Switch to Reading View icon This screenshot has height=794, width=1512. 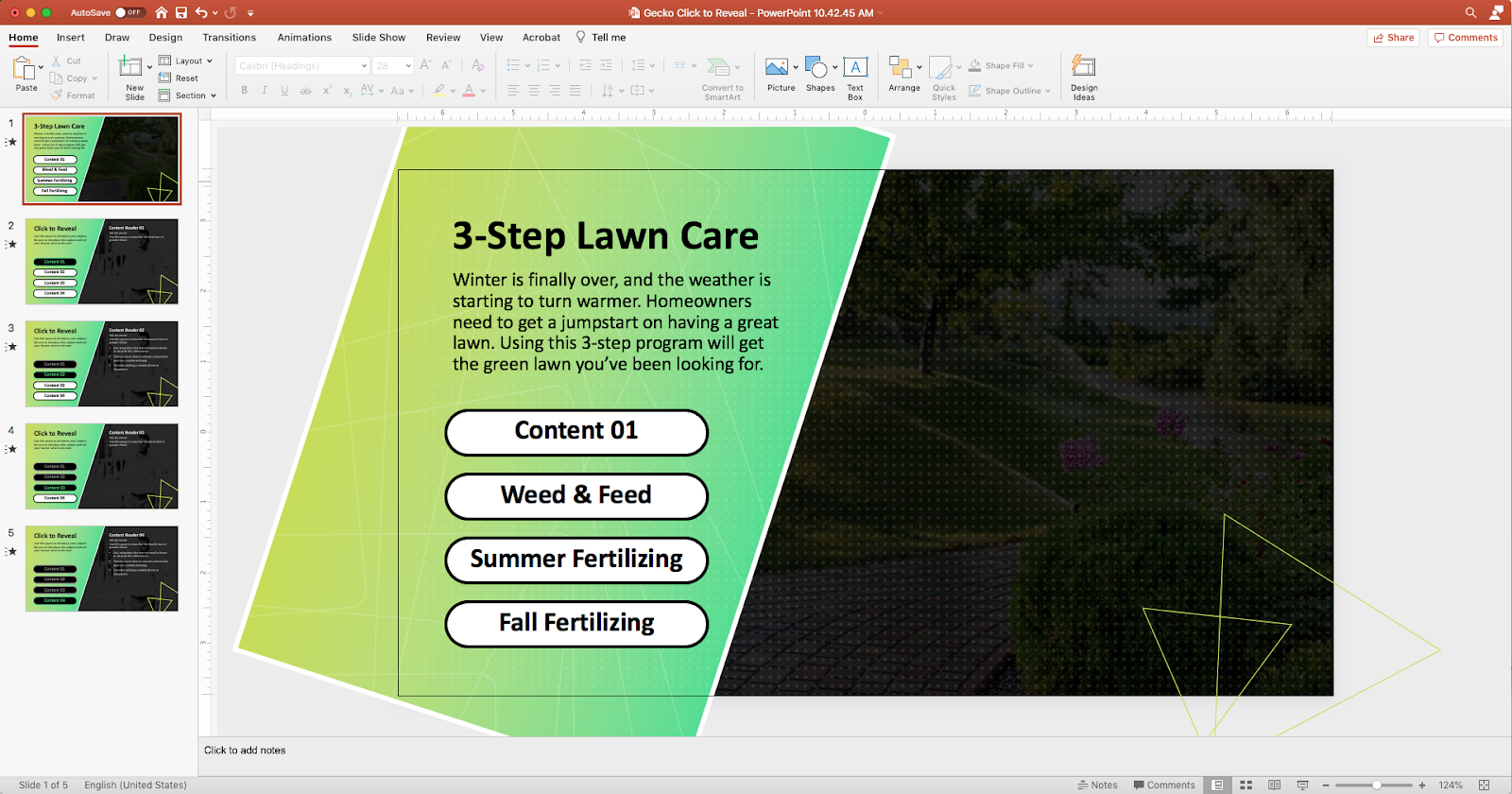coord(1274,785)
